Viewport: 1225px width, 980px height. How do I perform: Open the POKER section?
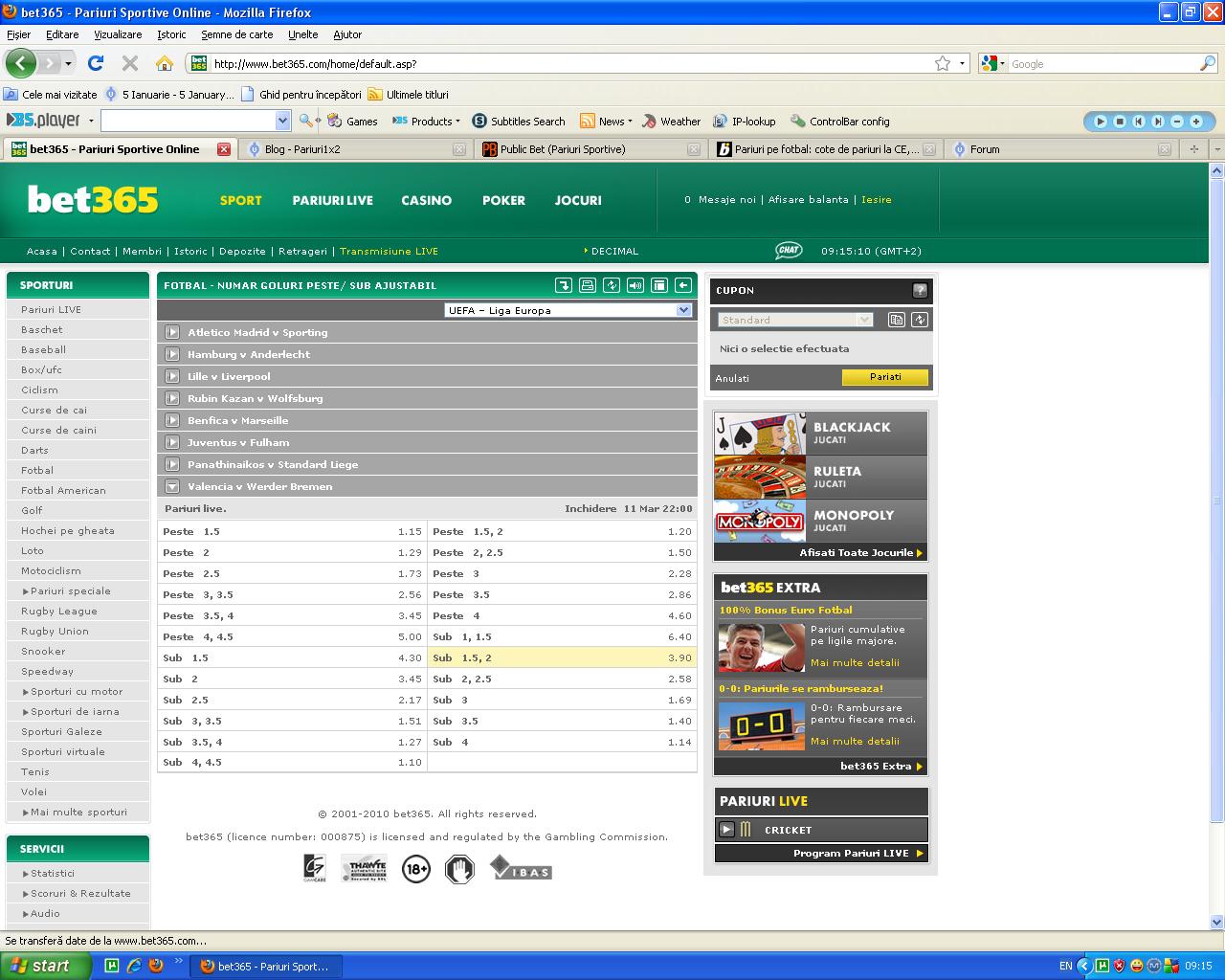503,200
